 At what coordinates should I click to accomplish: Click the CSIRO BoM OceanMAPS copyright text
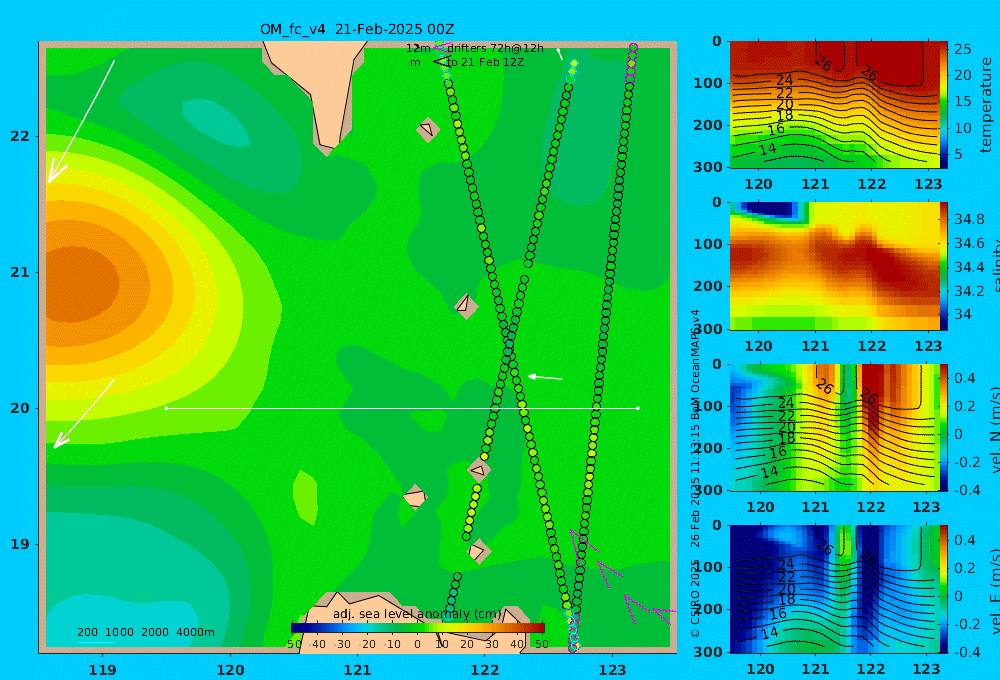(695, 473)
